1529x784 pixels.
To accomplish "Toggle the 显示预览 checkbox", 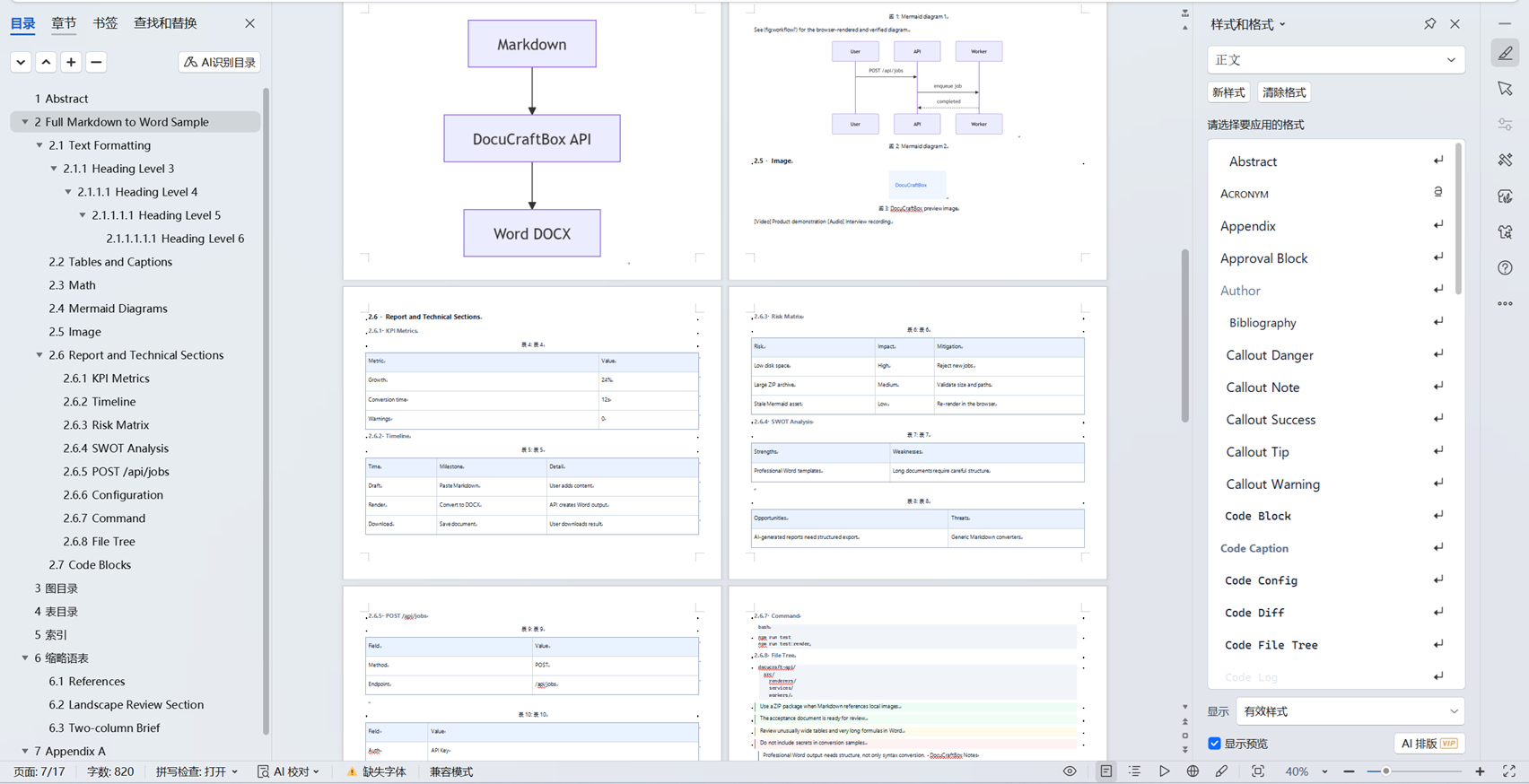I will [1215, 744].
